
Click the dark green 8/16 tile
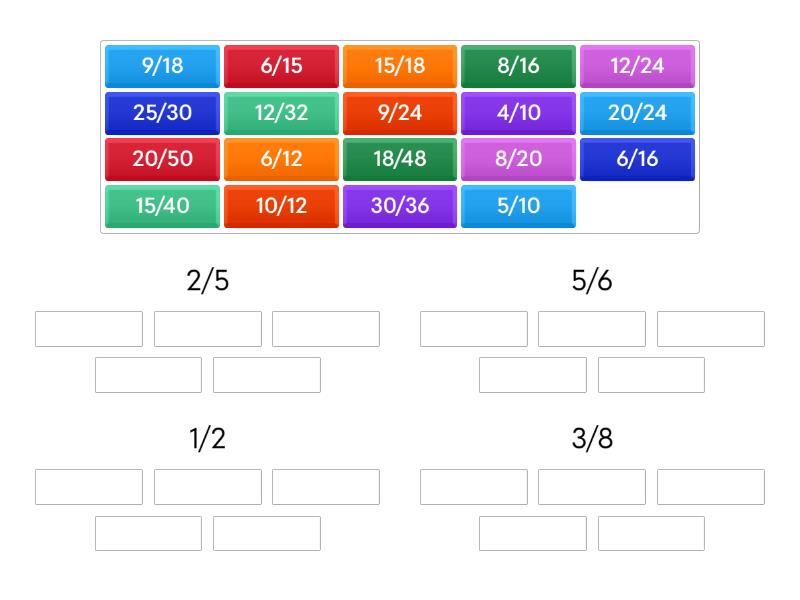pyautogui.click(x=518, y=66)
